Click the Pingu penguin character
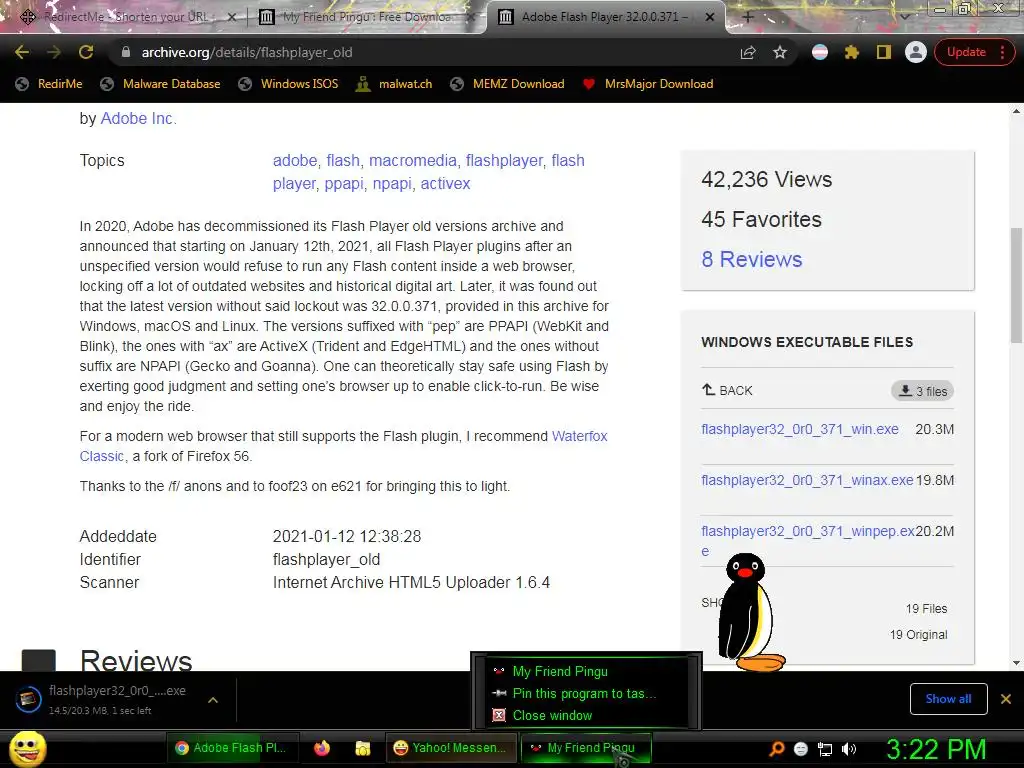 (750, 613)
